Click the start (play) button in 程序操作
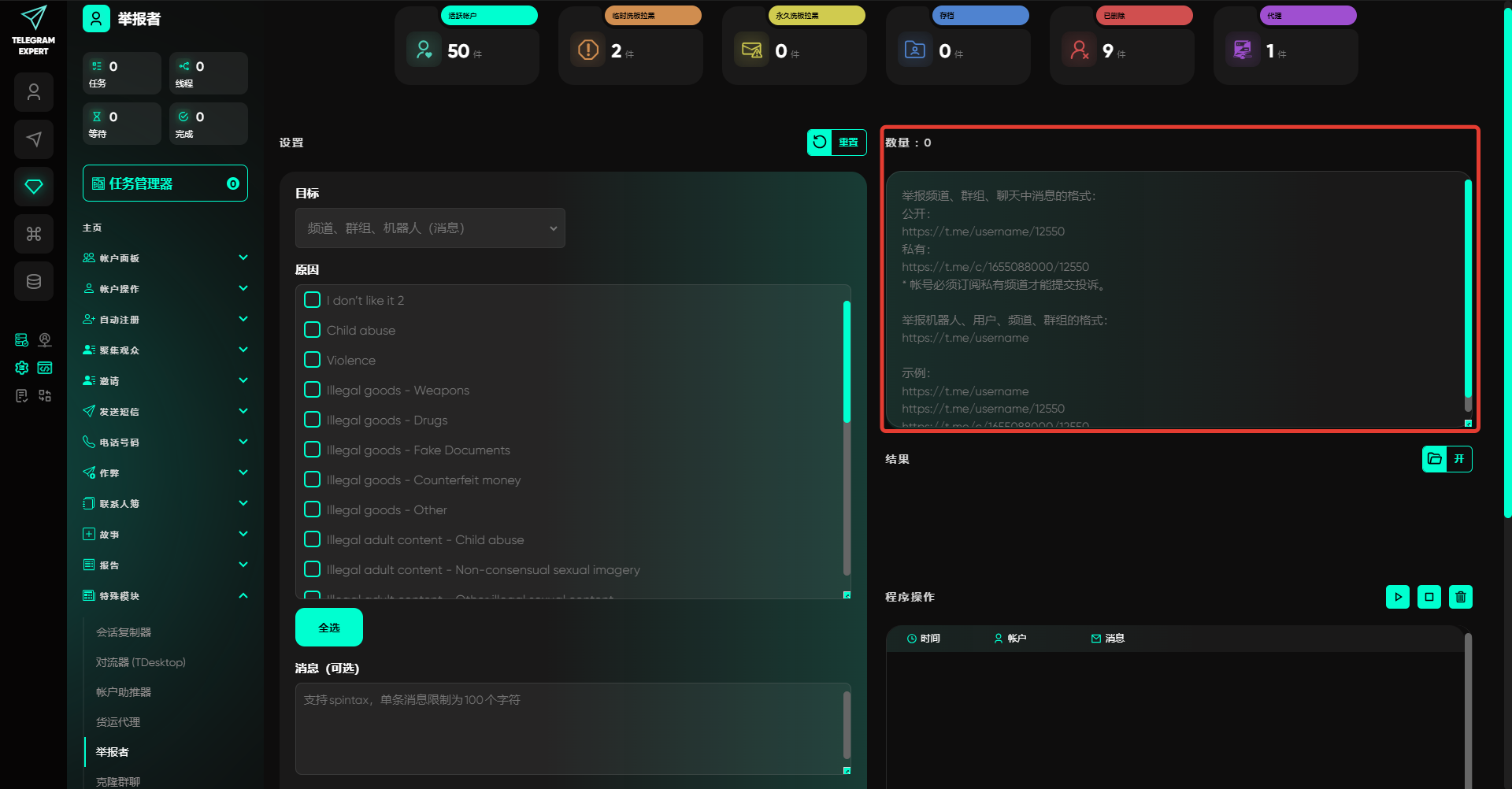 (x=1397, y=597)
